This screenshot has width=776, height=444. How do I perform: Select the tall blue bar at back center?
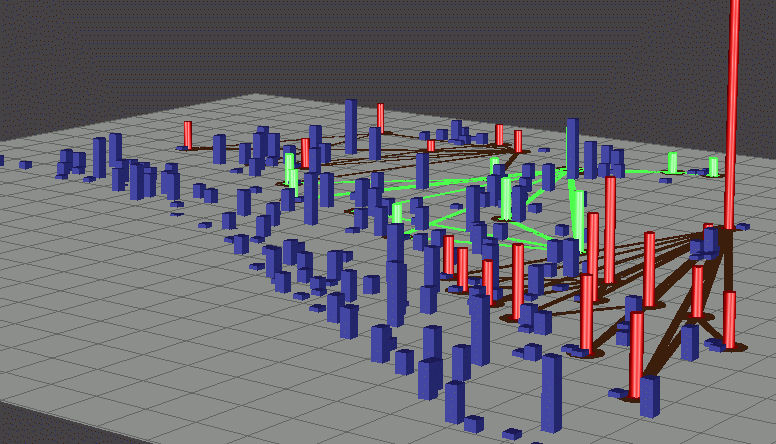pyautogui.click(x=351, y=125)
